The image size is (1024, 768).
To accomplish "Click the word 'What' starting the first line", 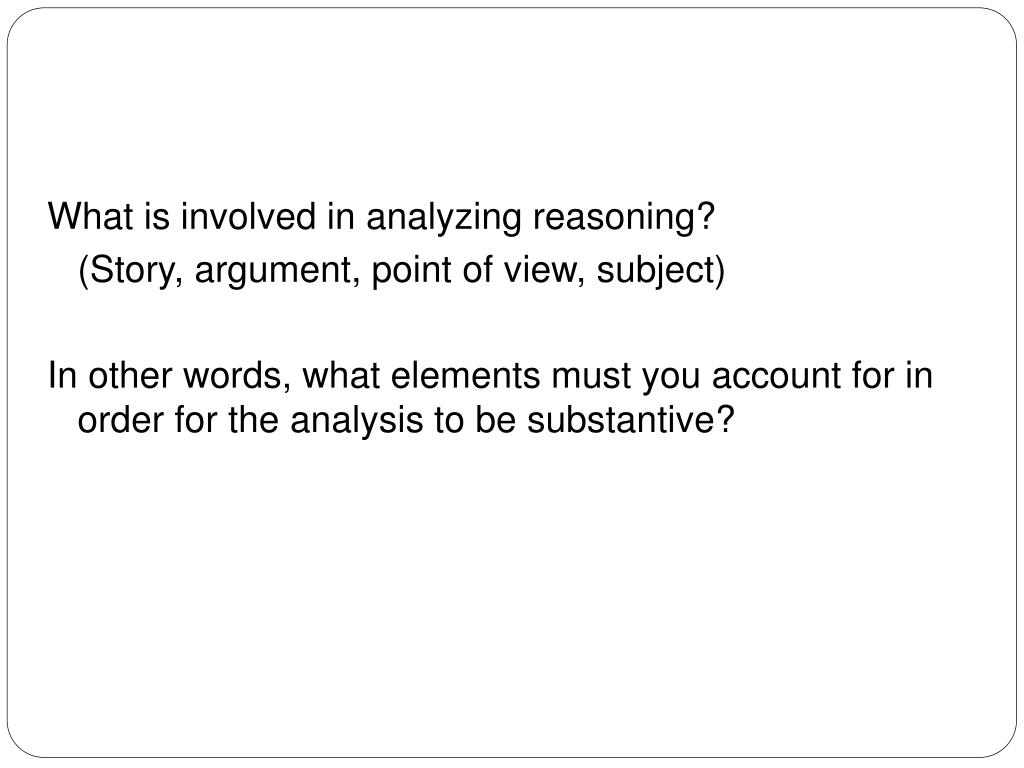I will (90, 217).
